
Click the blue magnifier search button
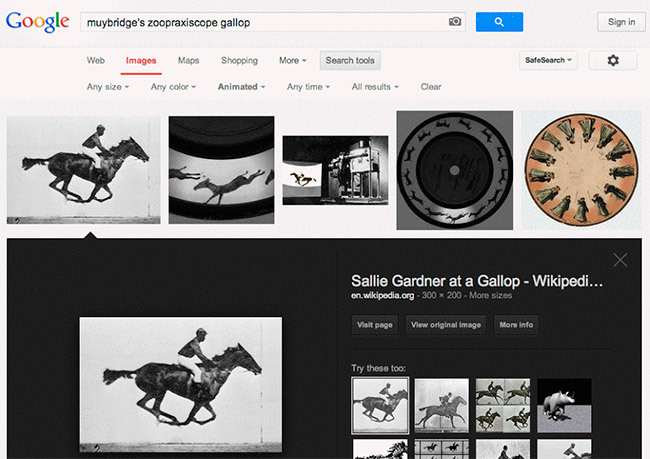499,22
